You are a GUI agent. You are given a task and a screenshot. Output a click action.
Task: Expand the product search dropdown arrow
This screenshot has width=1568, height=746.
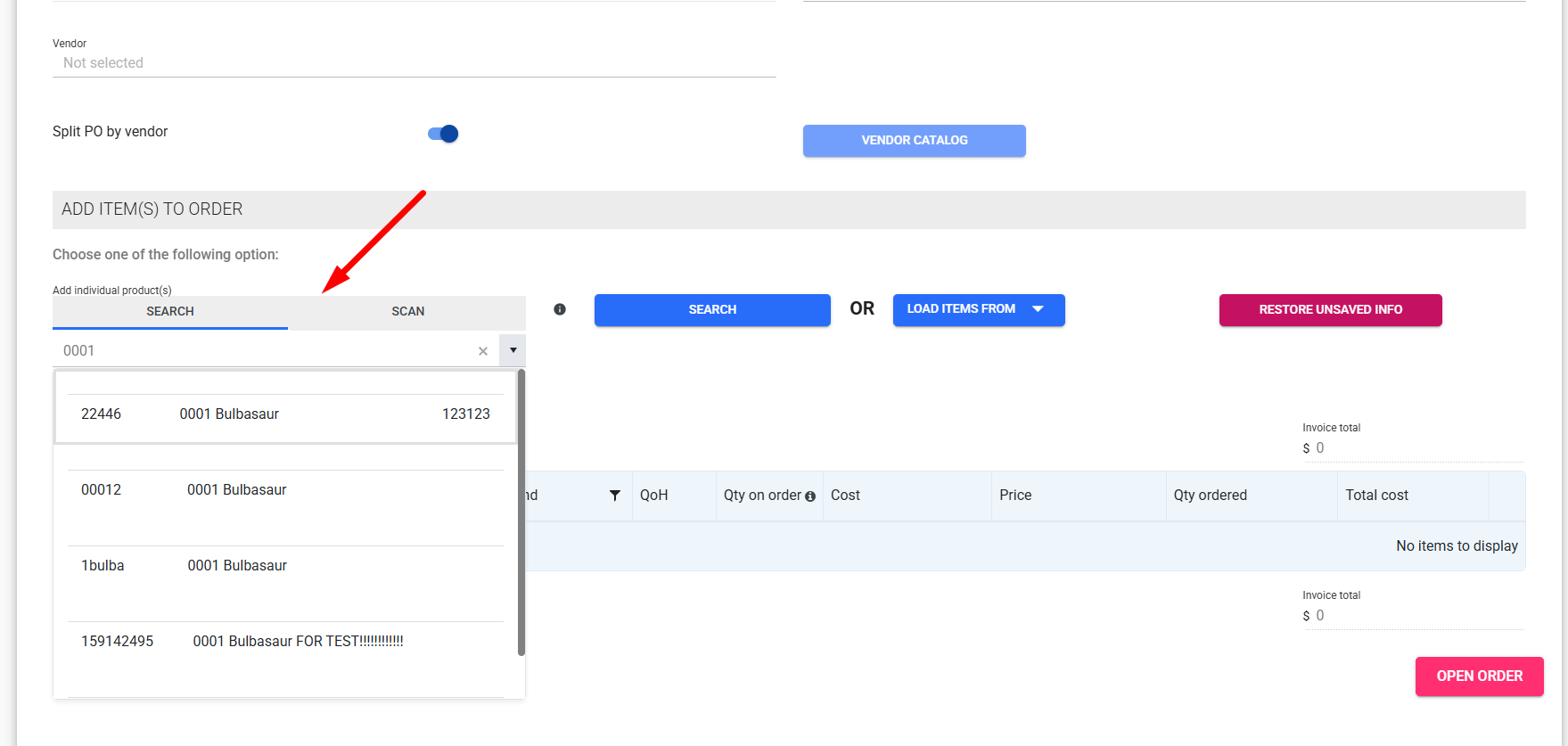point(513,350)
